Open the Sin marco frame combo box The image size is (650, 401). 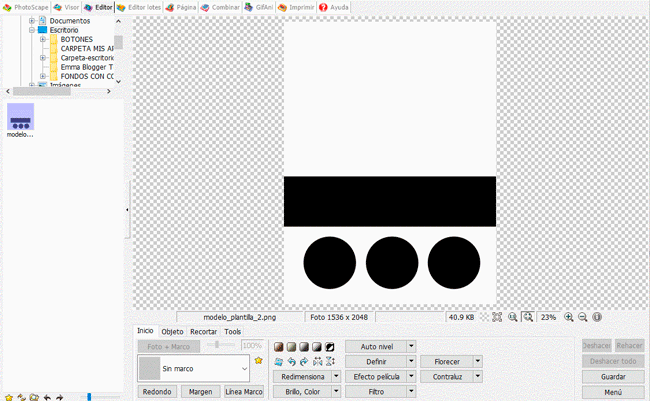[x=194, y=368]
